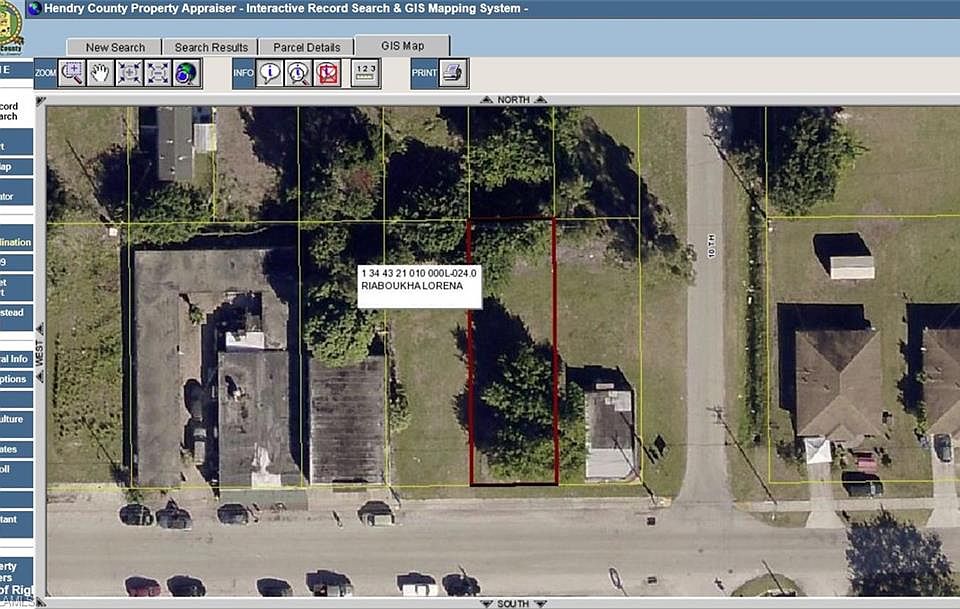
Task: Open the Search Results tab
Action: 211,47
